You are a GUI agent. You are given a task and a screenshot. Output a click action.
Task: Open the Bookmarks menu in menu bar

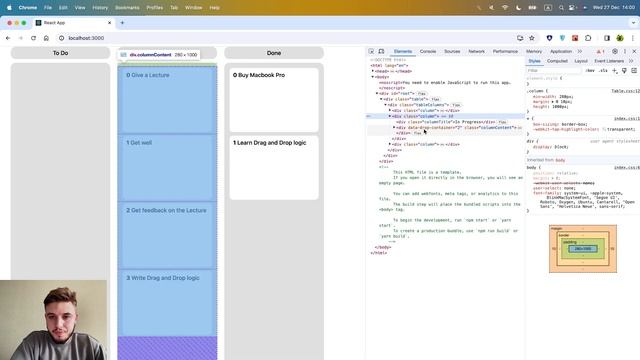point(127,7)
